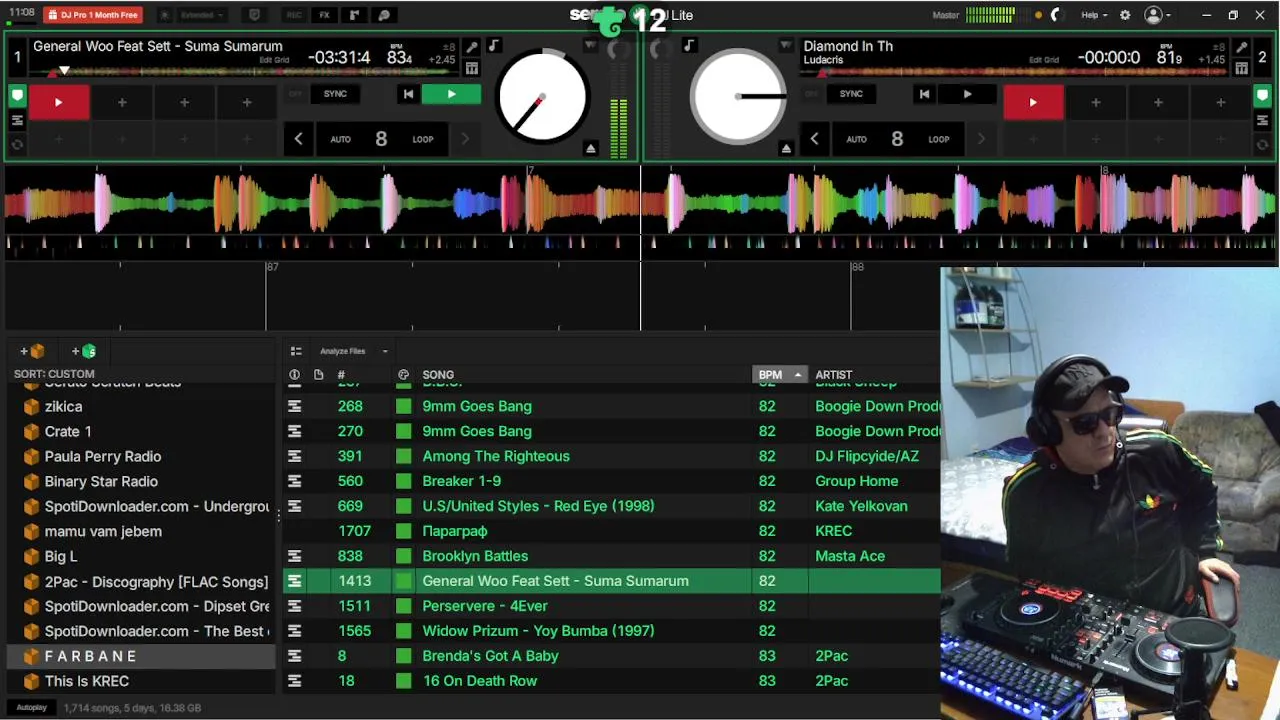
Task: Click Edit Grid on deck 2
Action: tap(1044, 60)
